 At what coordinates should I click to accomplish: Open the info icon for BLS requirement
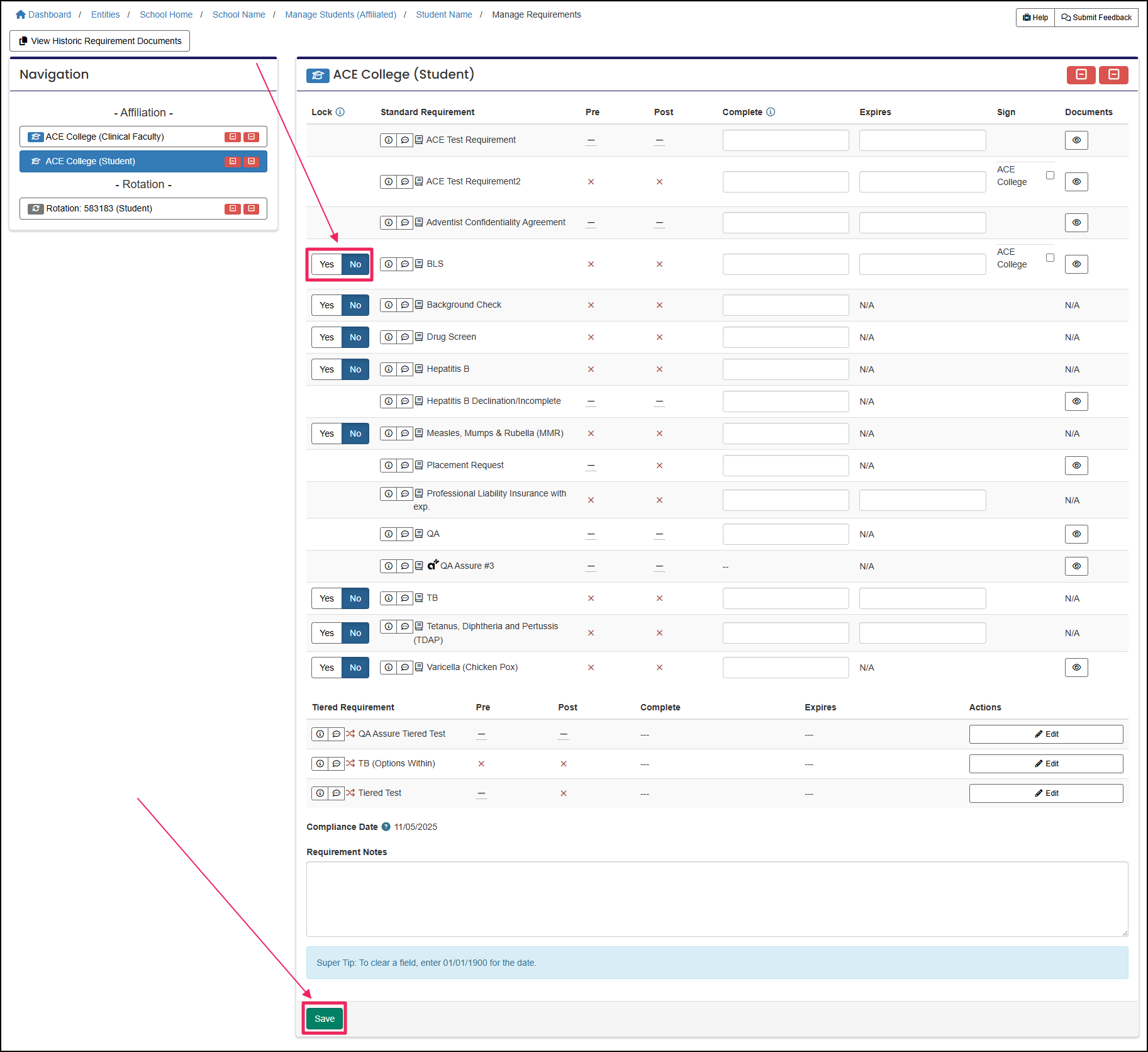coord(389,264)
